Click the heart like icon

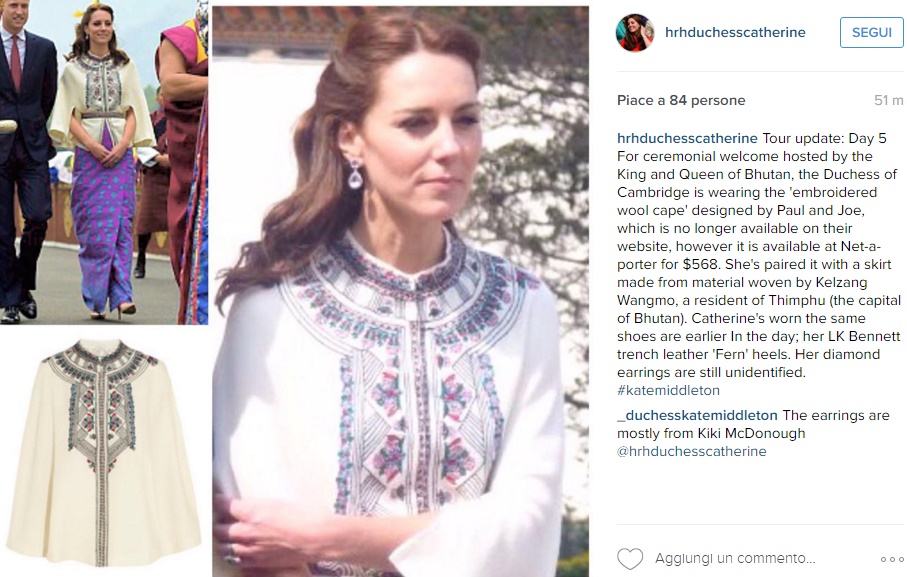tap(630, 559)
